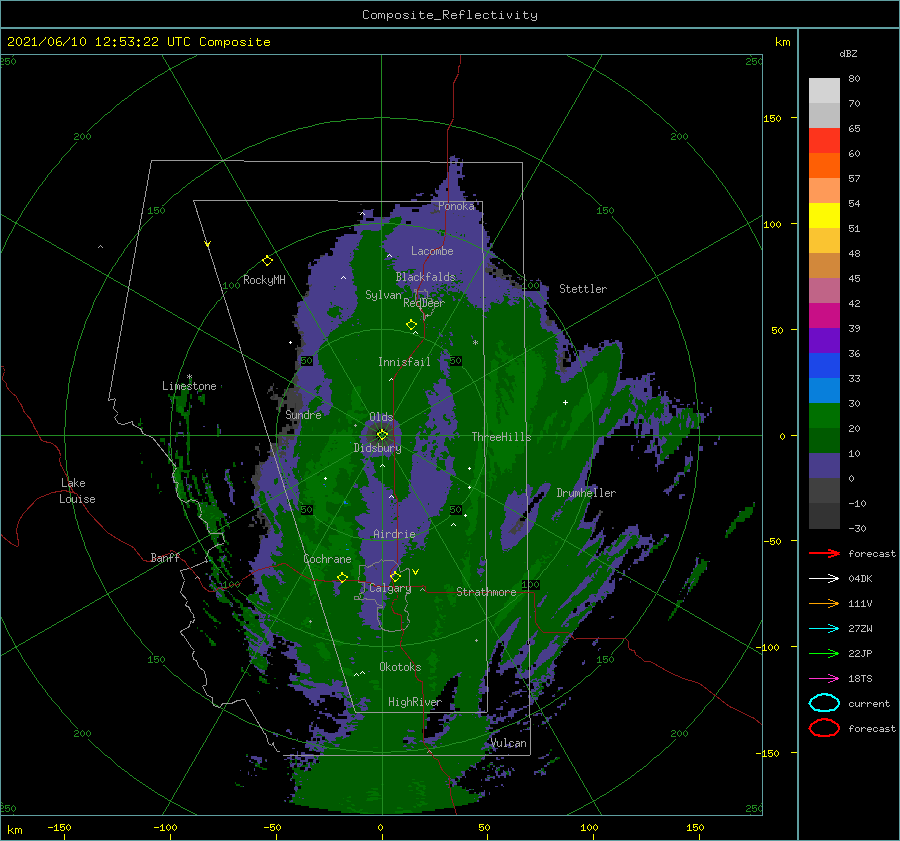Click the yellow diamond marker above Calgary label
The height and width of the screenshot is (841, 900).
[x=395, y=576]
